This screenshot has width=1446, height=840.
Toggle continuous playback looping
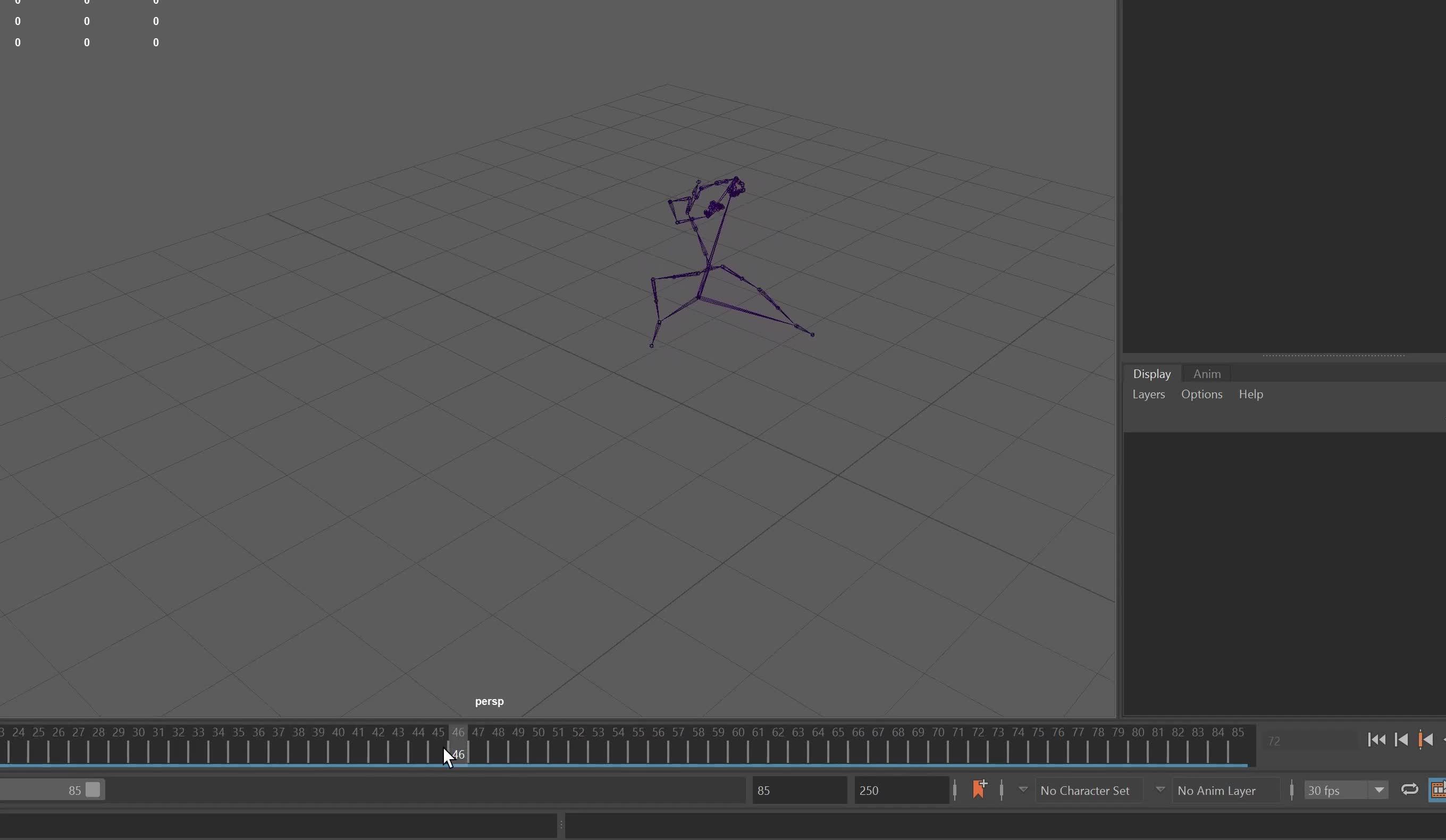point(1409,790)
